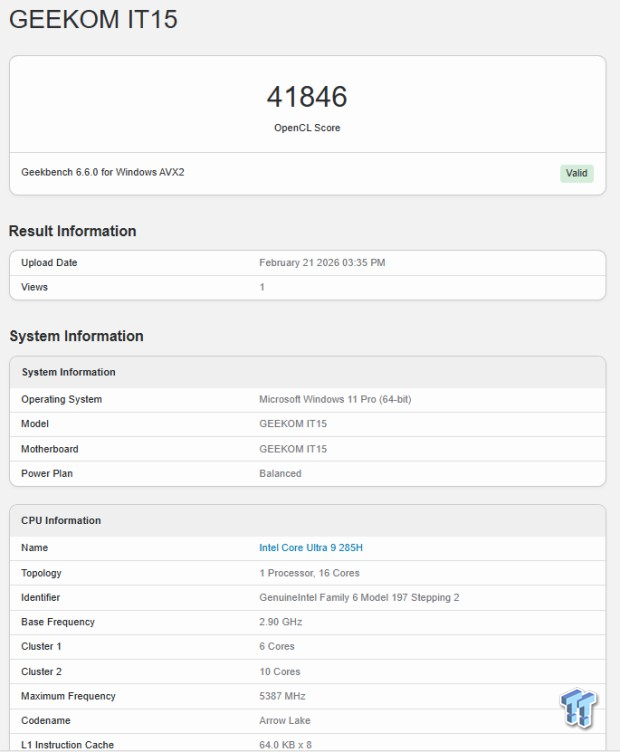
Task: Click the large System Information heading
Action: coord(76,336)
